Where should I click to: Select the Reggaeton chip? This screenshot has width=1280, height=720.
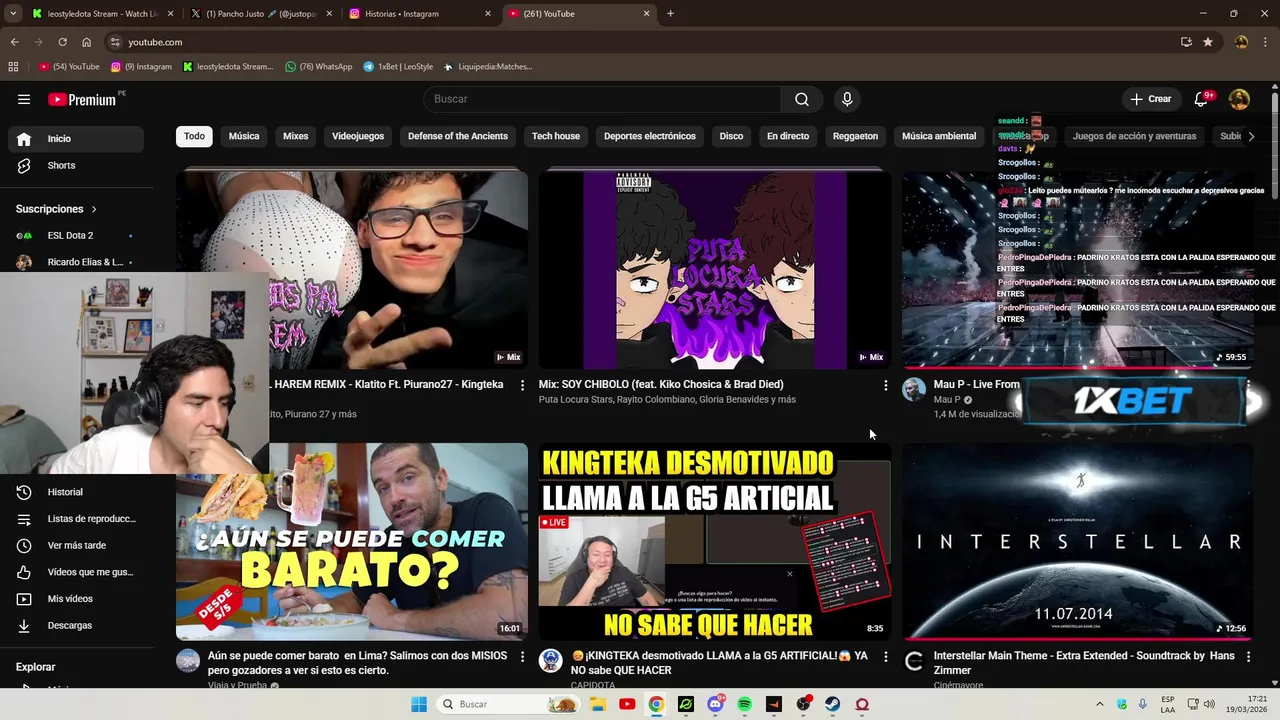pyautogui.click(x=855, y=136)
